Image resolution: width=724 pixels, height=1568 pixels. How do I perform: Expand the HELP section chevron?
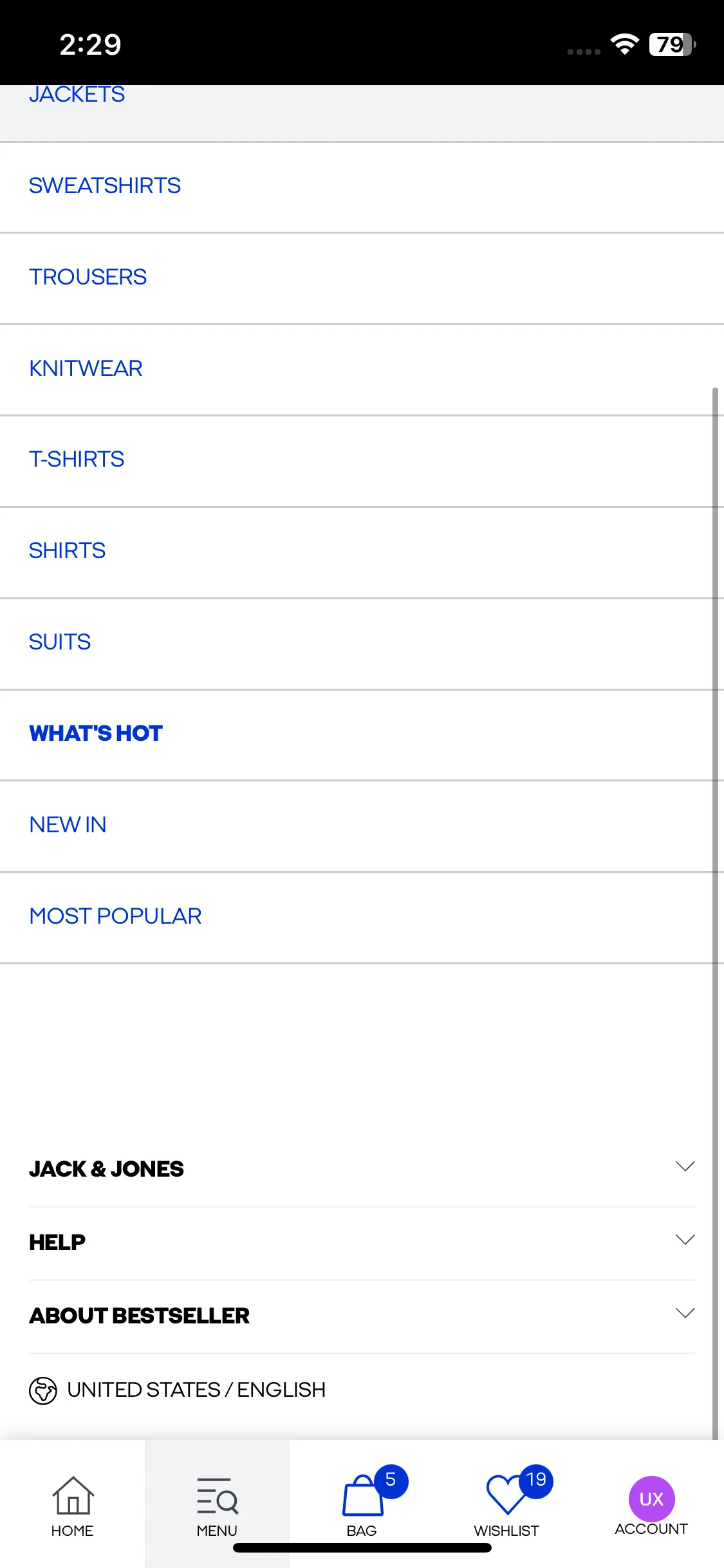point(685,1240)
